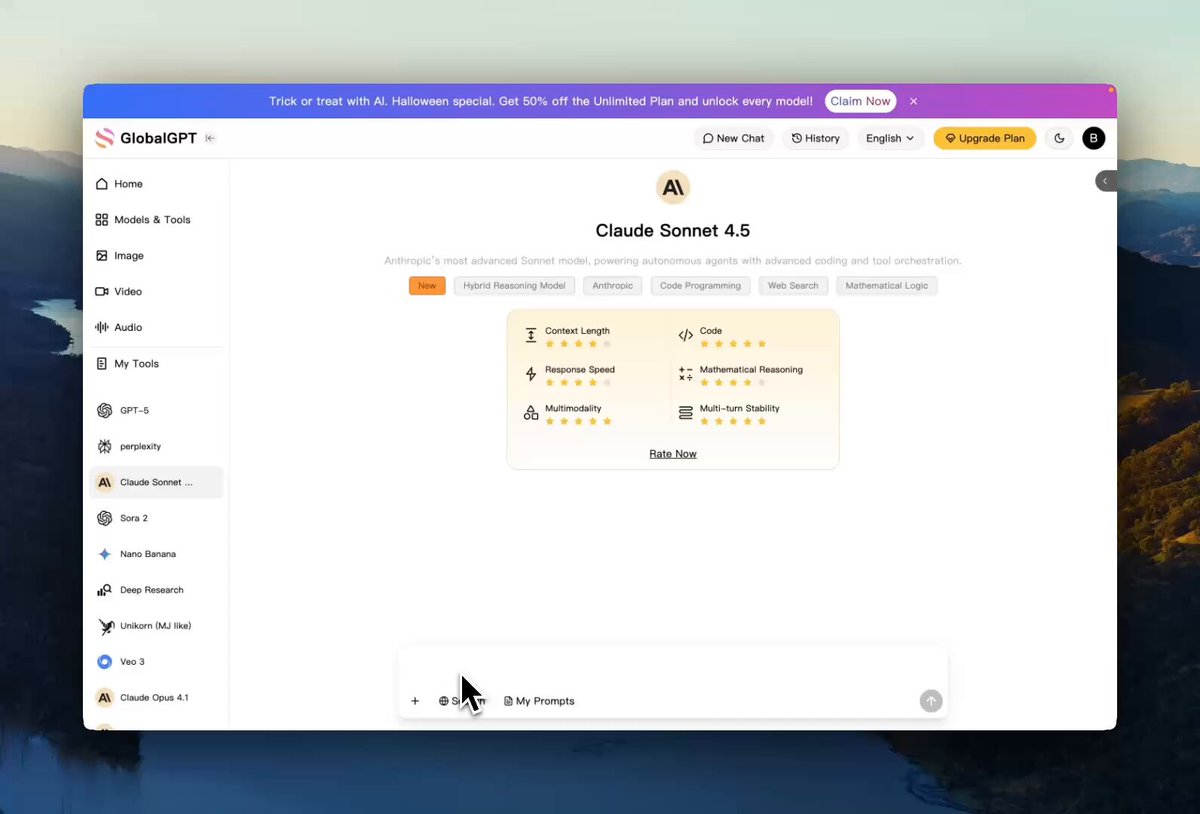Click the large Anthropic logo above the title
The image size is (1200, 814).
pyautogui.click(x=673, y=187)
